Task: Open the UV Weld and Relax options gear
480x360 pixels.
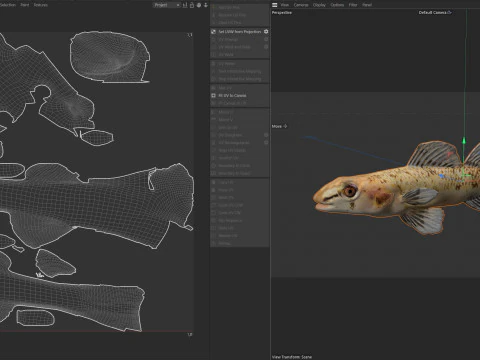Action: coord(266,47)
